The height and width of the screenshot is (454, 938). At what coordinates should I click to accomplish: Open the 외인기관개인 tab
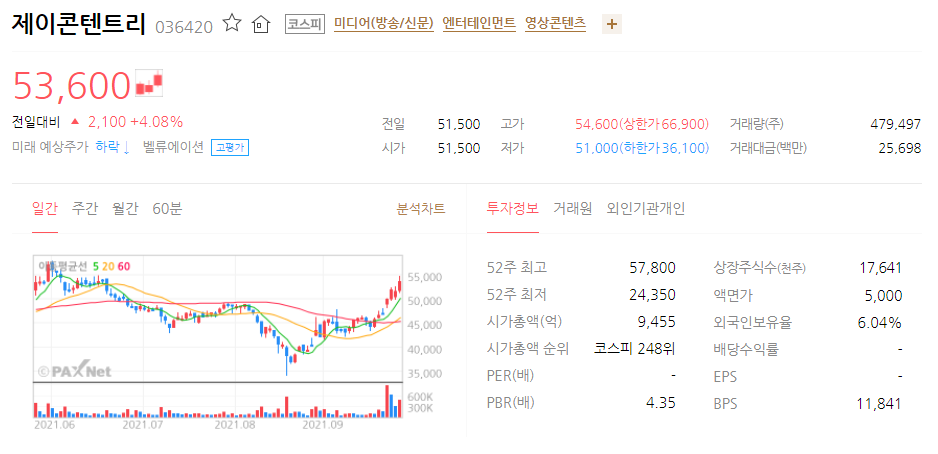645,209
